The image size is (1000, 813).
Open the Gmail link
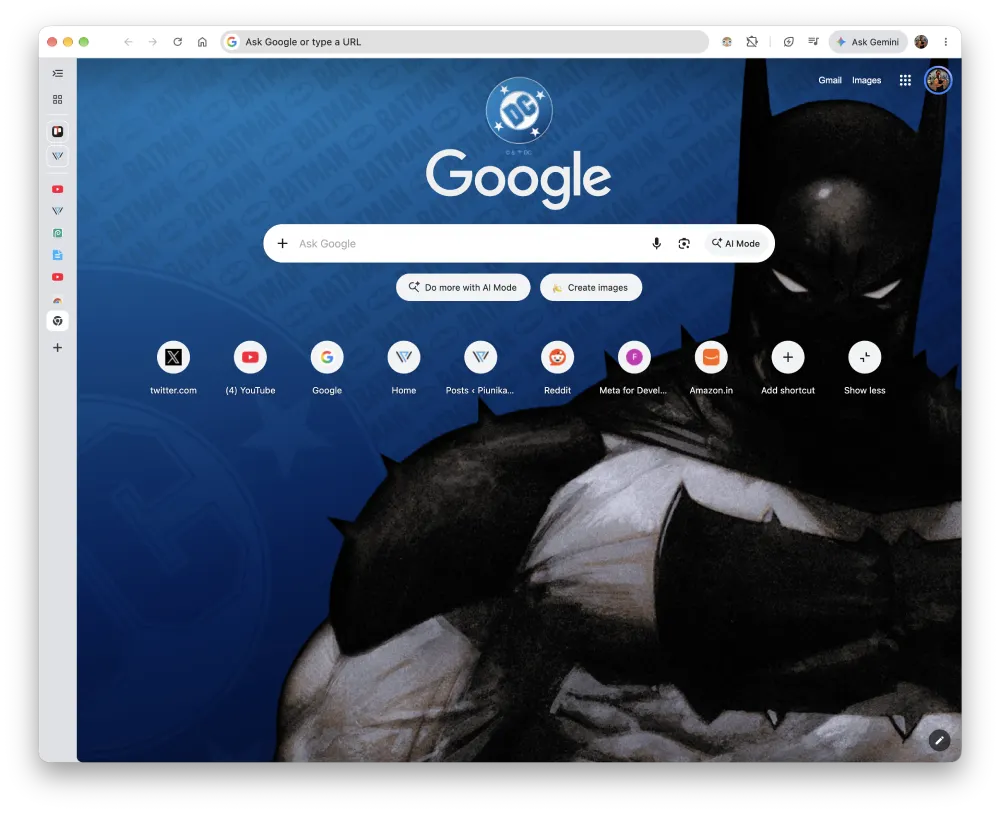pyautogui.click(x=830, y=80)
